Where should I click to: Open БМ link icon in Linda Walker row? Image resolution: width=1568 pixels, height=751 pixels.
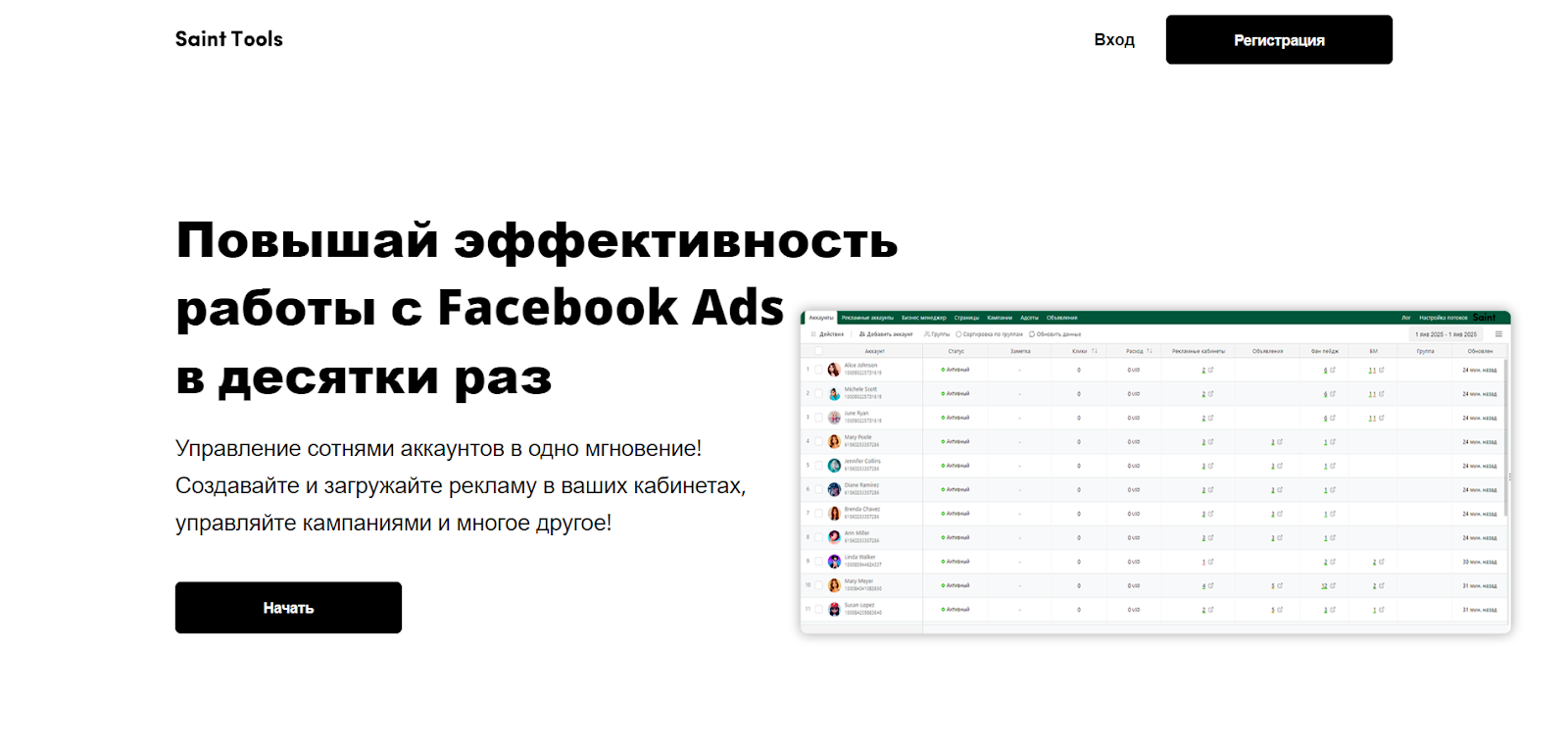1381,562
